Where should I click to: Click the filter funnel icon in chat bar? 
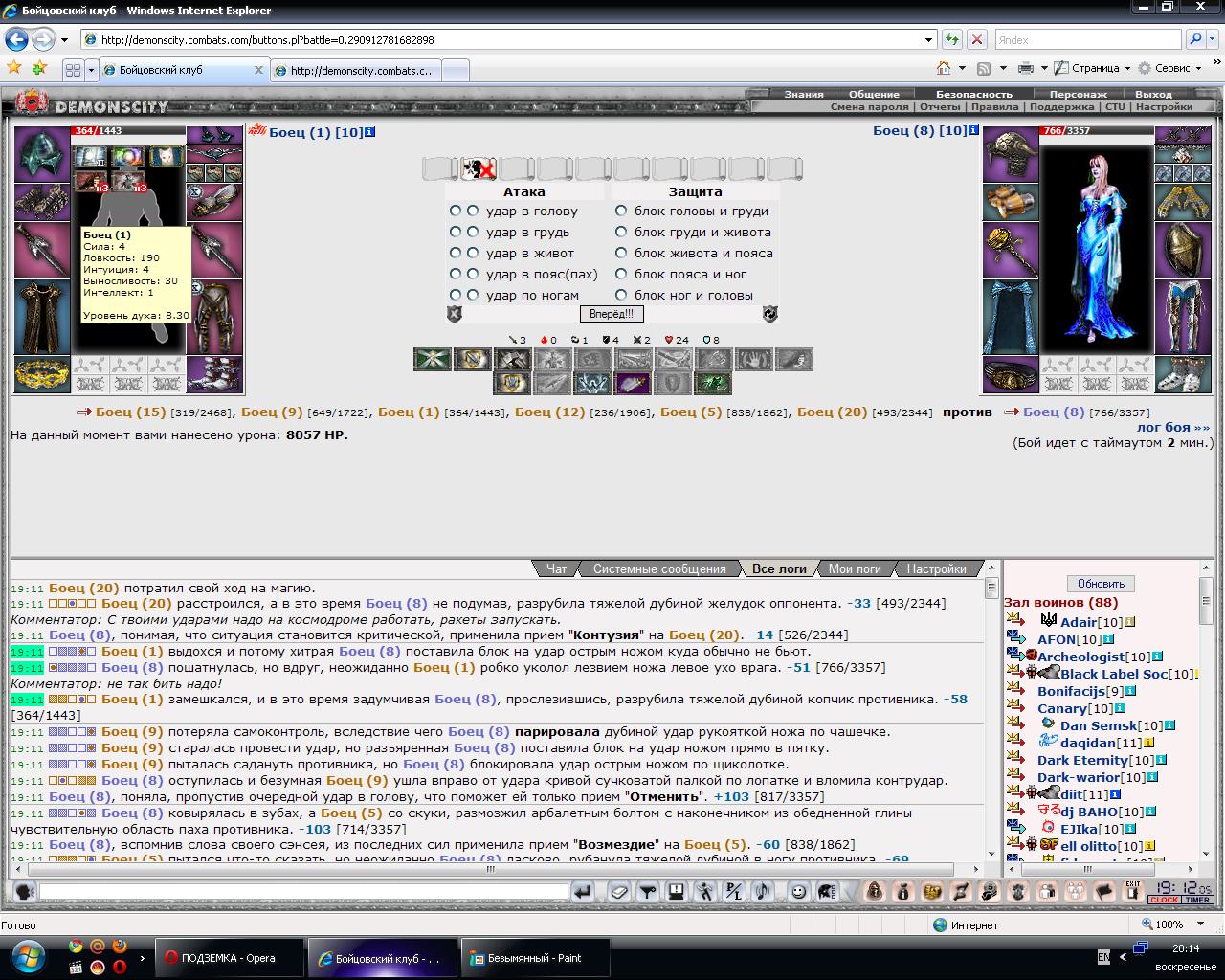click(648, 892)
